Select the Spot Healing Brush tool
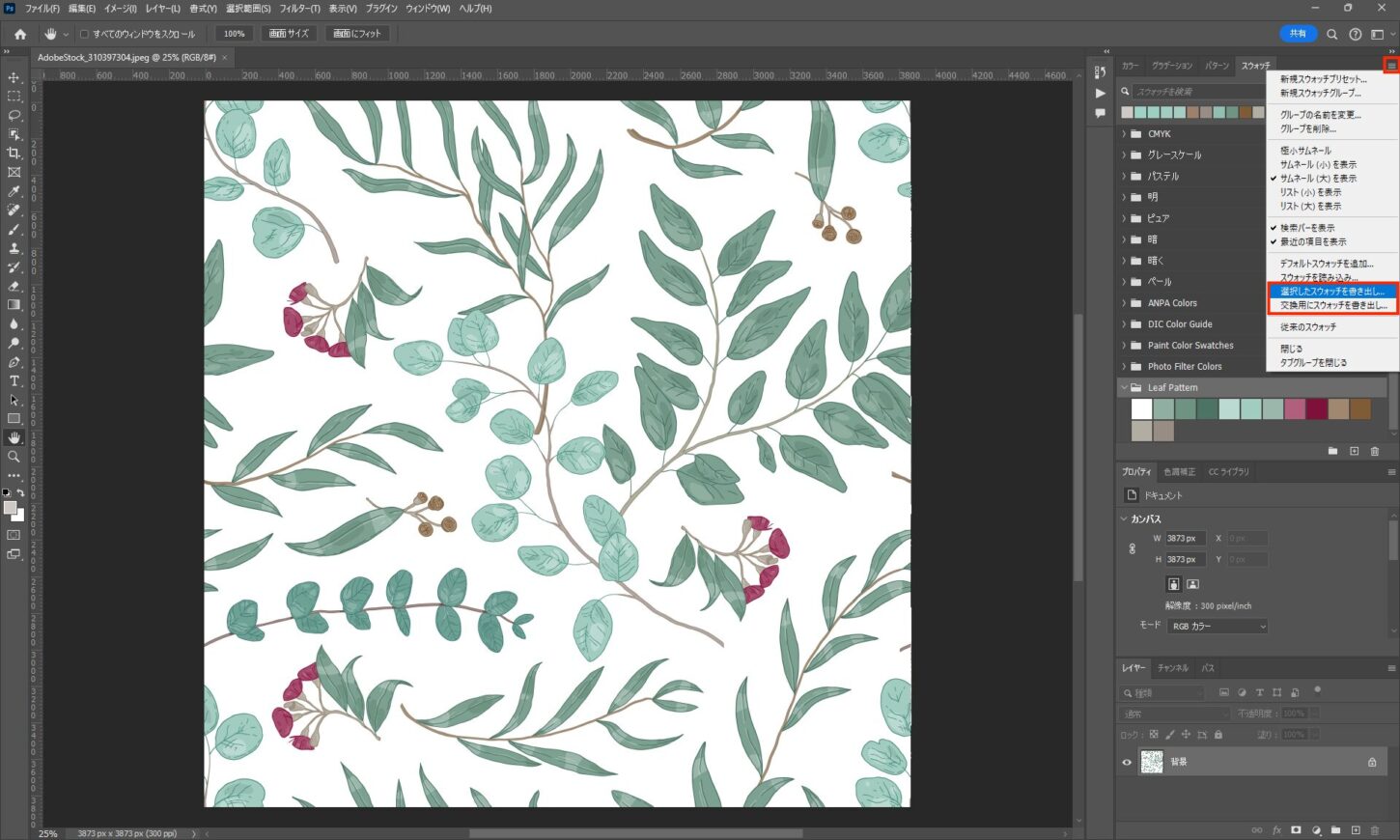This screenshot has height=840, width=1400. pyautogui.click(x=14, y=210)
